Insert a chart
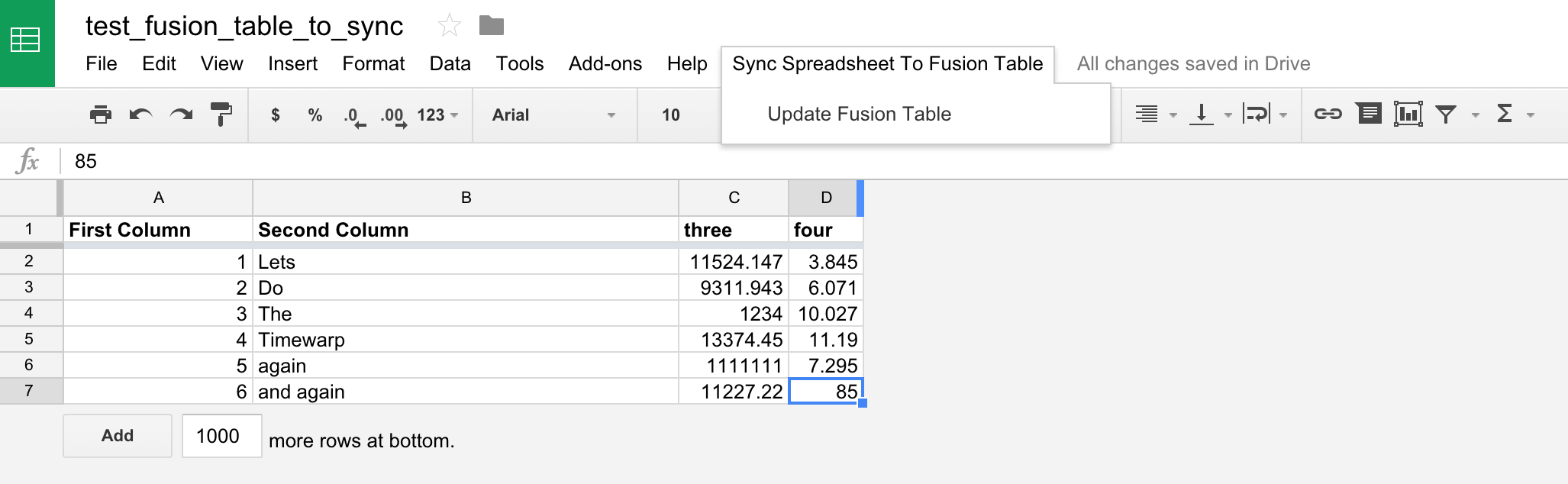 tap(1408, 115)
